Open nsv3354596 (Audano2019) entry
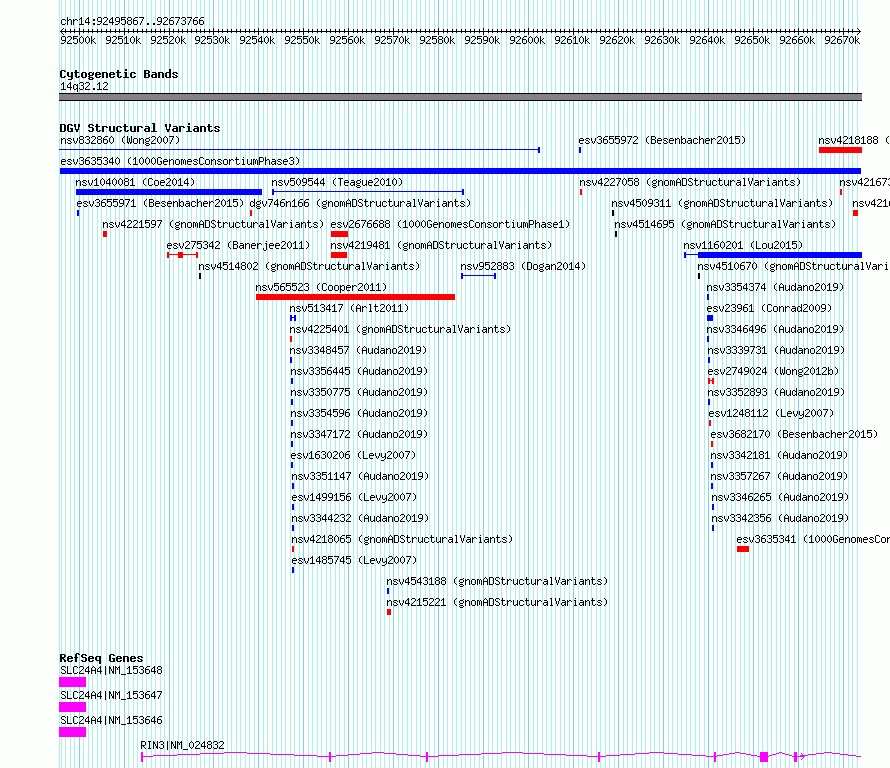Viewport: 890px width, 768px height. tap(359, 413)
